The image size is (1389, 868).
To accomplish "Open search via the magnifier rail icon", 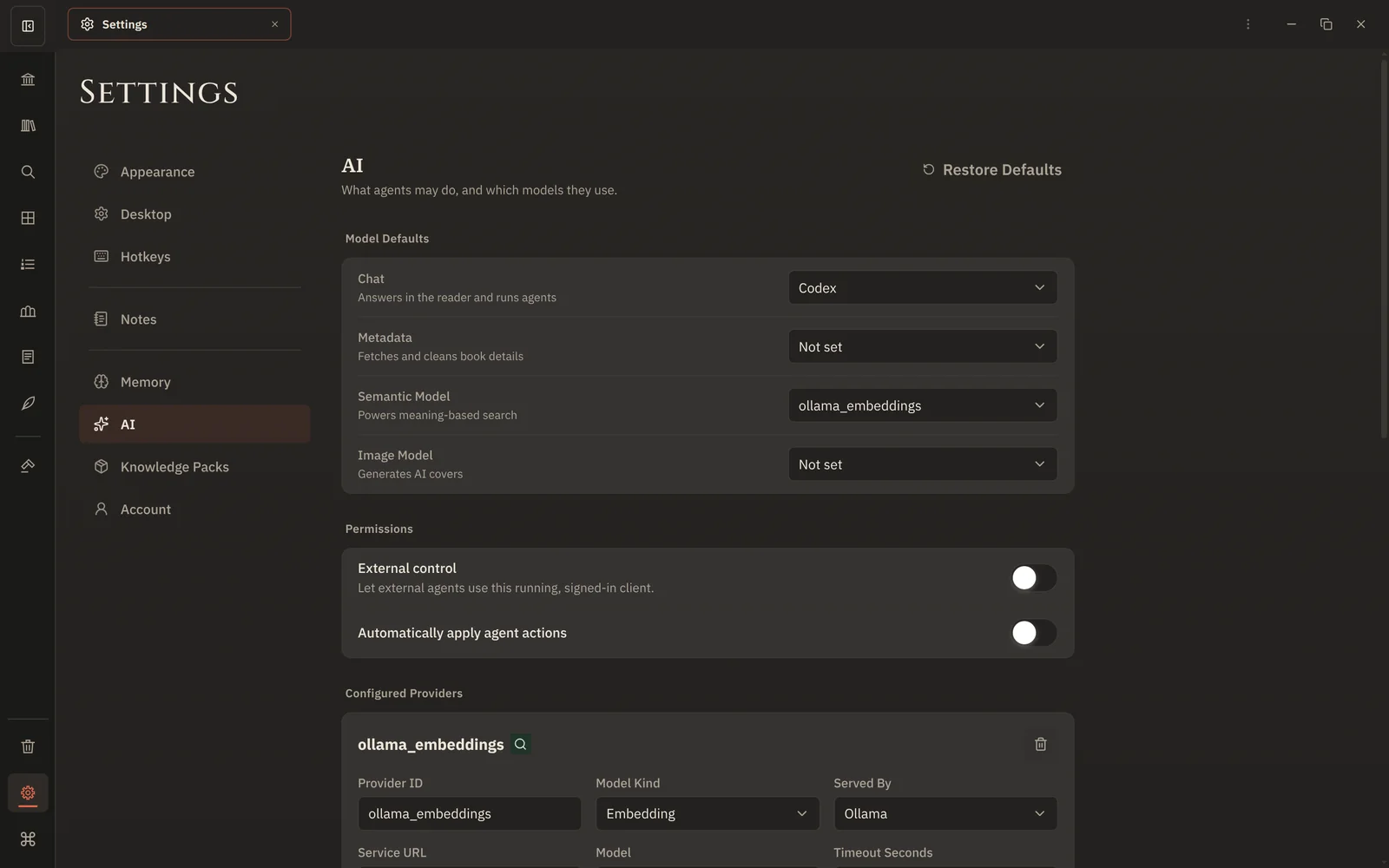I will (28, 172).
